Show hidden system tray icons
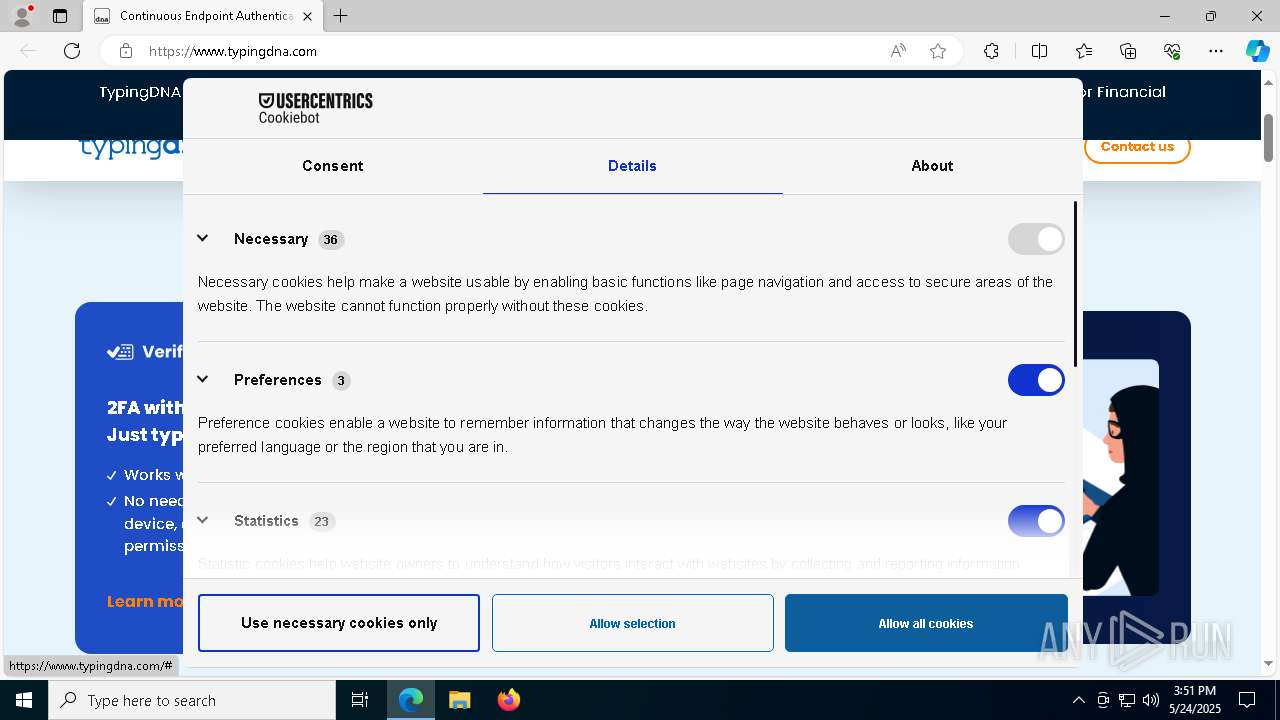This screenshot has width=1280, height=720. click(x=1078, y=700)
